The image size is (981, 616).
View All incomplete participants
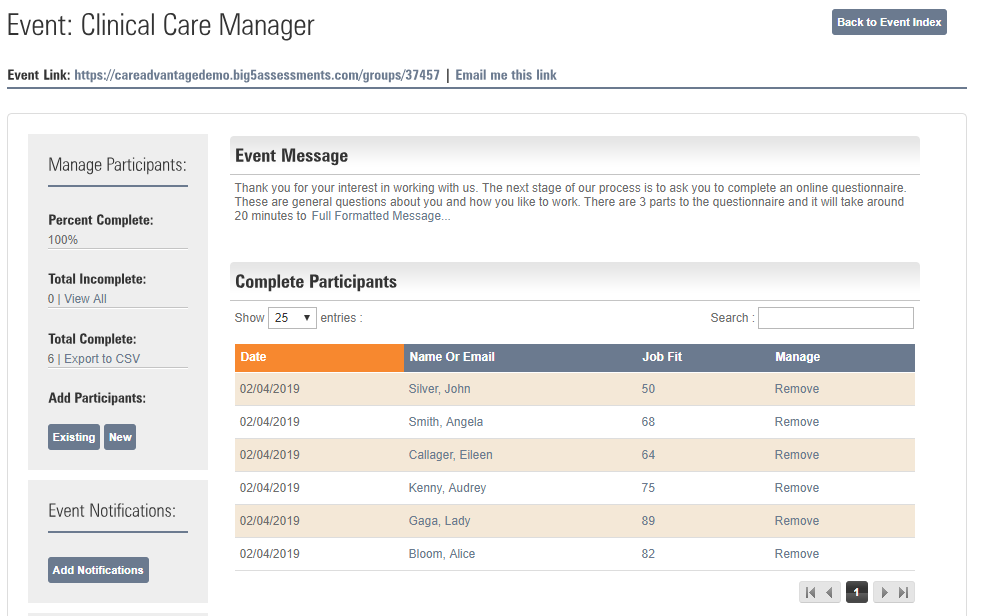pyautogui.click(x=85, y=299)
